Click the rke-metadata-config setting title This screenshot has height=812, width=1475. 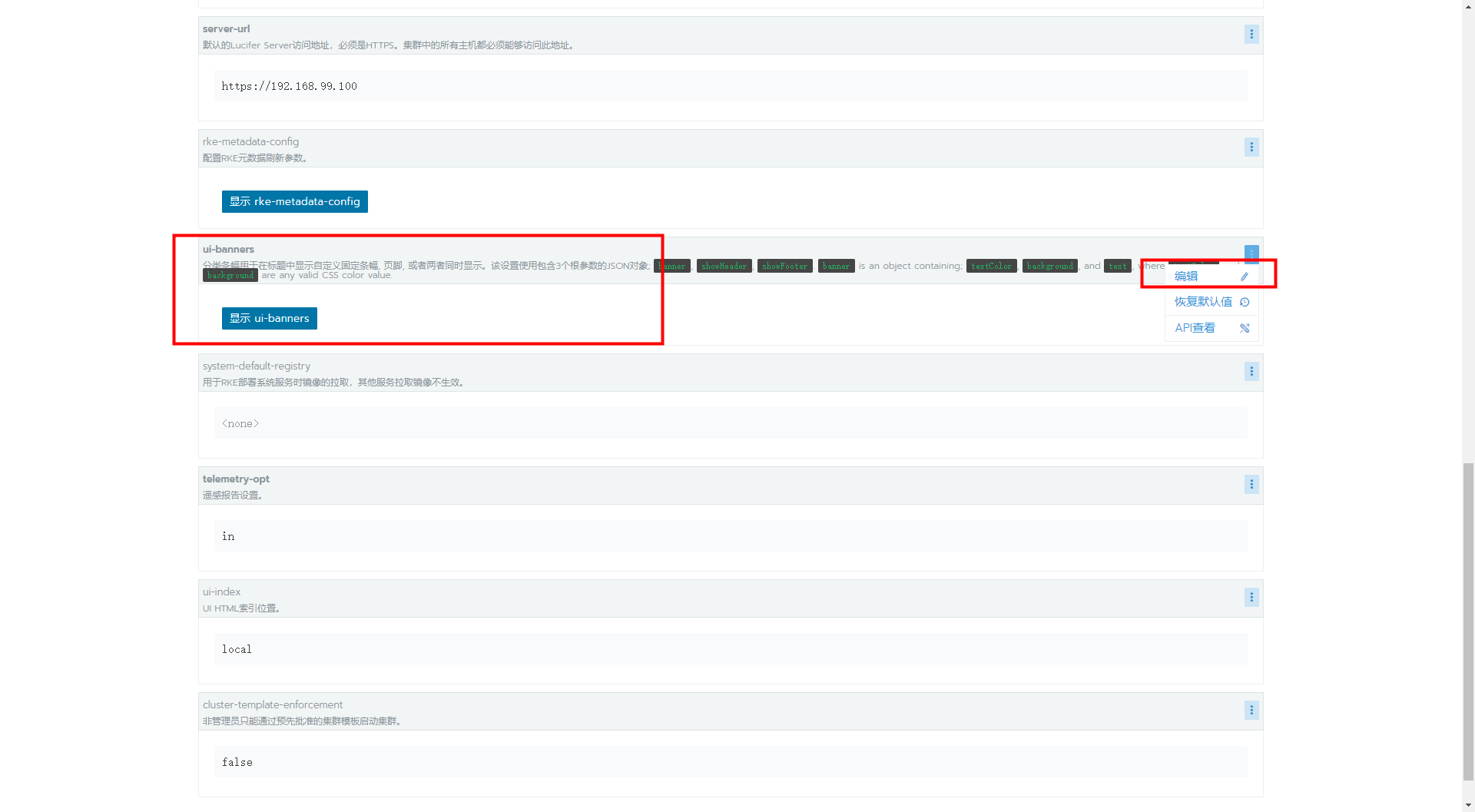250,141
